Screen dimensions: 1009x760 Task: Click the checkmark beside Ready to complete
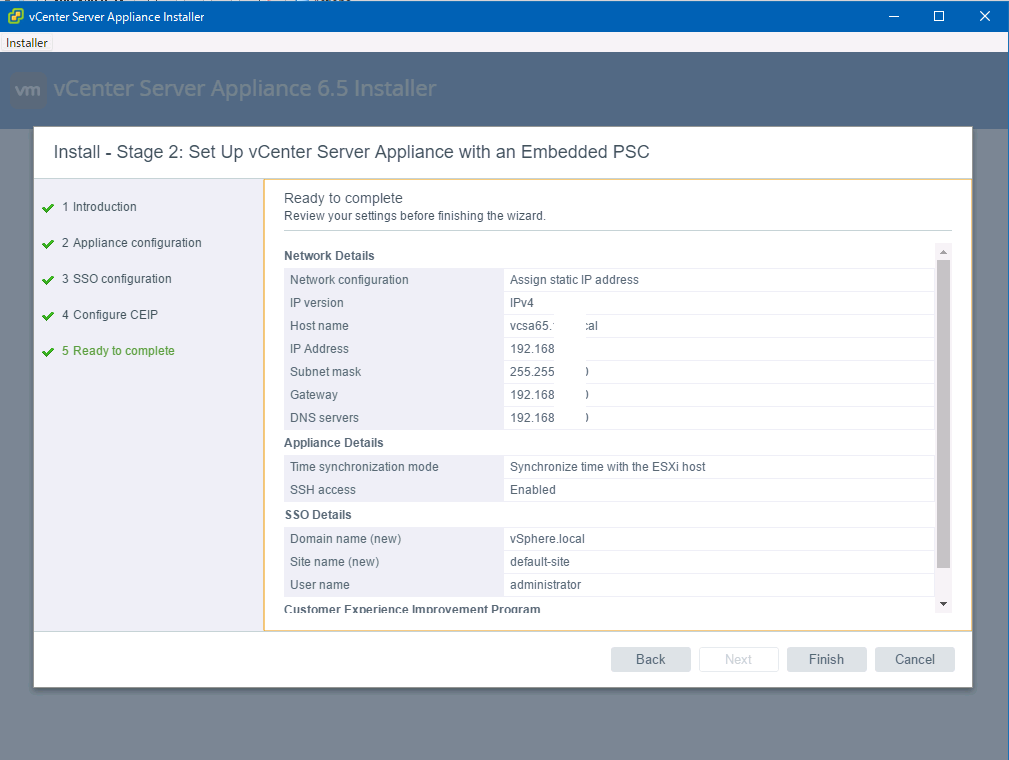48,352
